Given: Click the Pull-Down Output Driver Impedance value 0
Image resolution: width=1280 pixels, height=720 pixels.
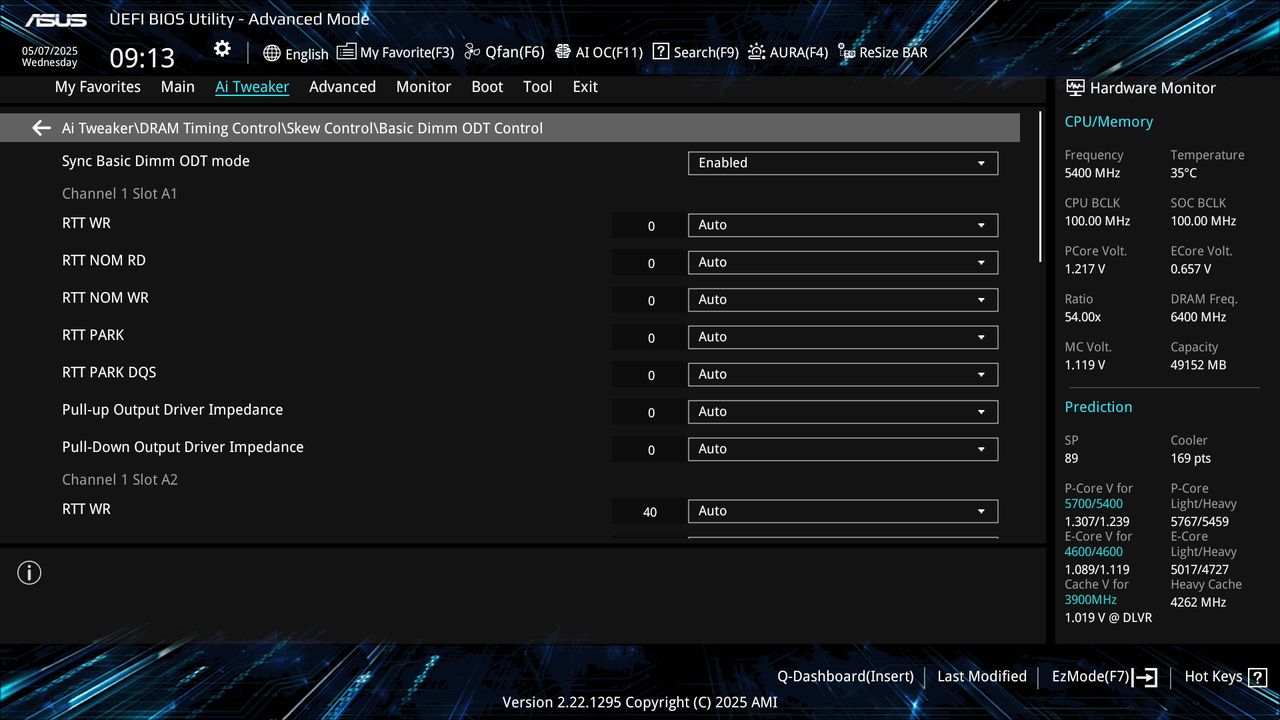Looking at the screenshot, I should pyautogui.click(x=651, y=450).
